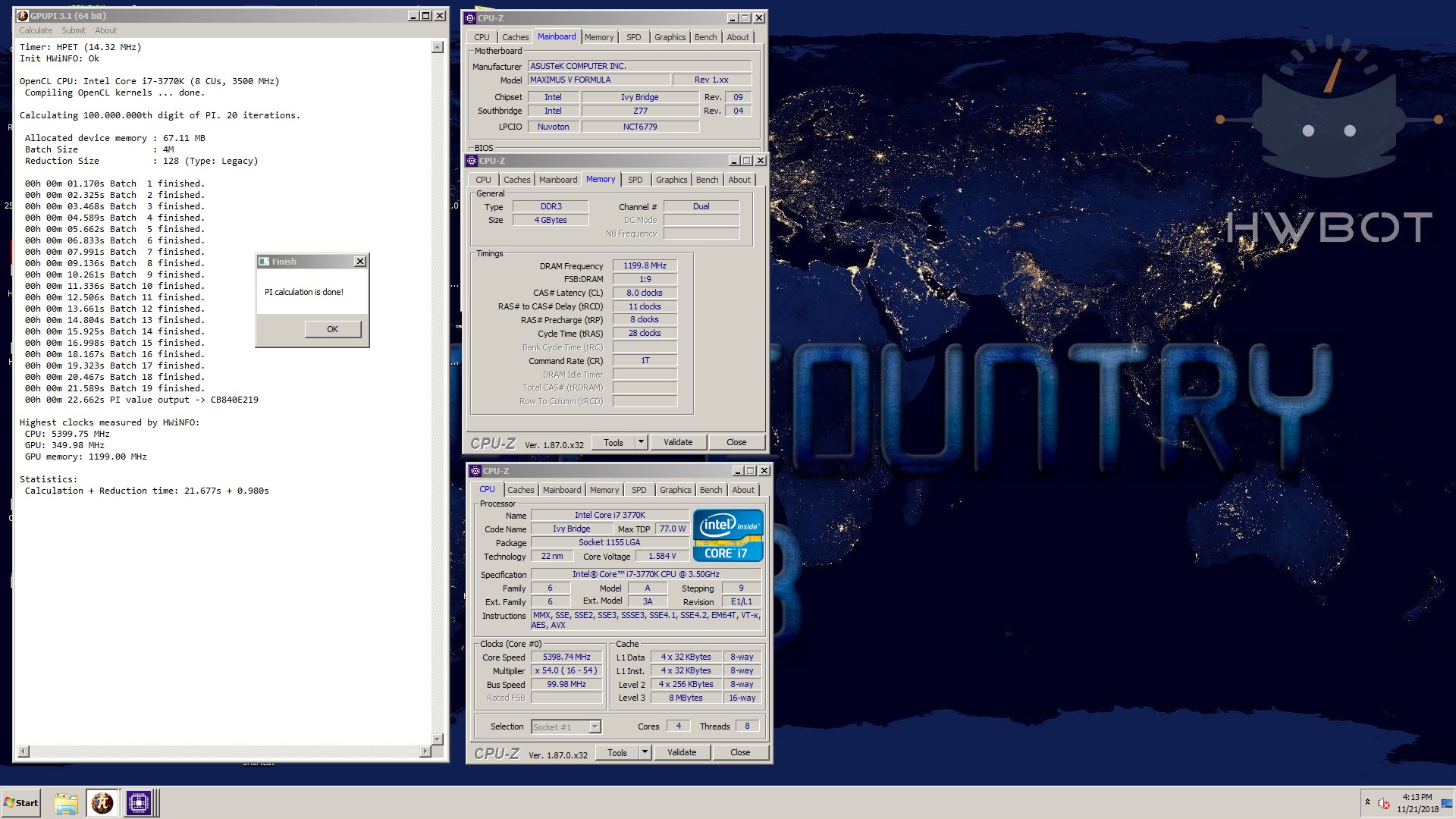This screenshot has width=1456, height=819.
Task: Click the scroll-up arrow in GPUPI output
Action: (x=437, y=48)
